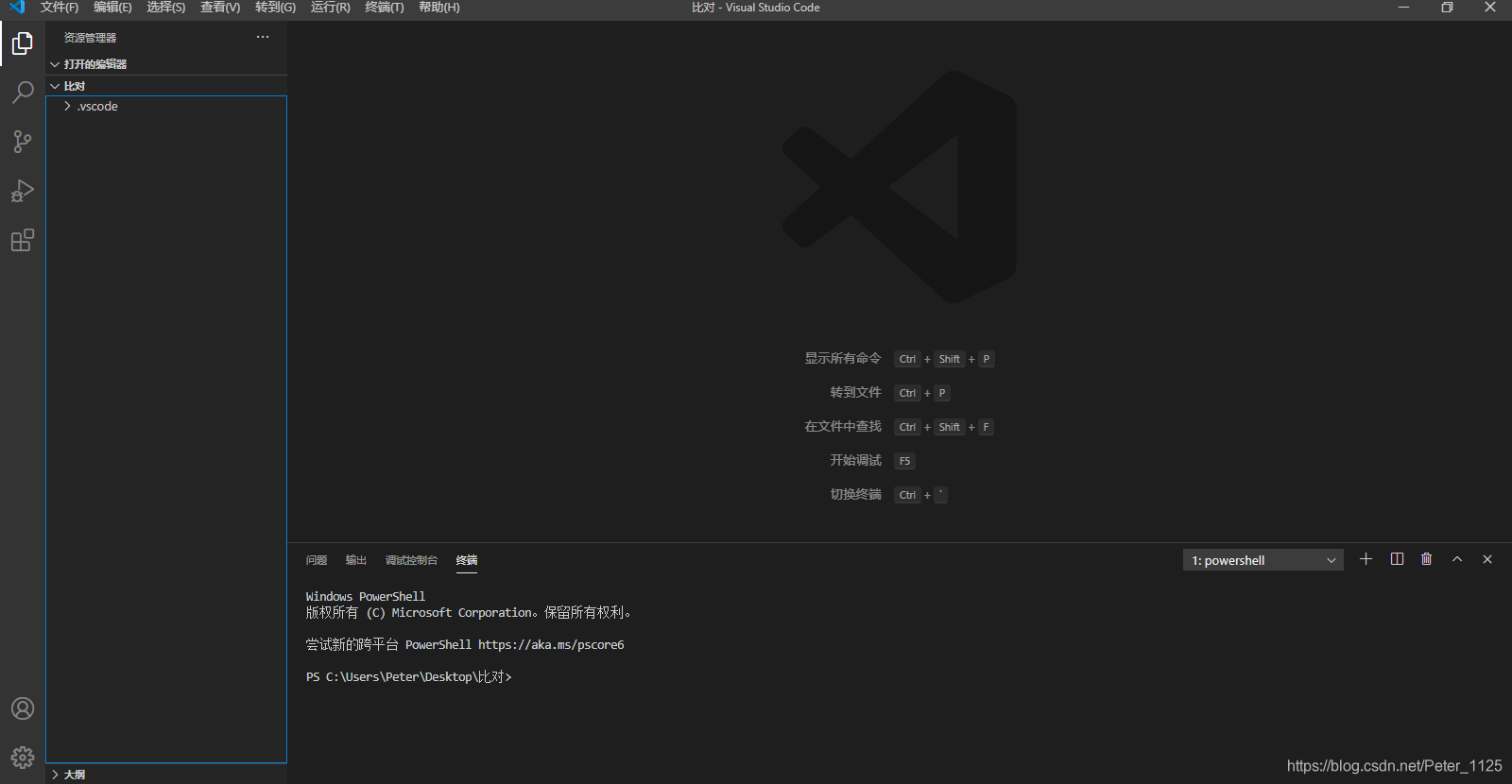The image size is (1512, 784).
Task: Click the 资源管理器 panel title
Action: click(x=90, y=38)
